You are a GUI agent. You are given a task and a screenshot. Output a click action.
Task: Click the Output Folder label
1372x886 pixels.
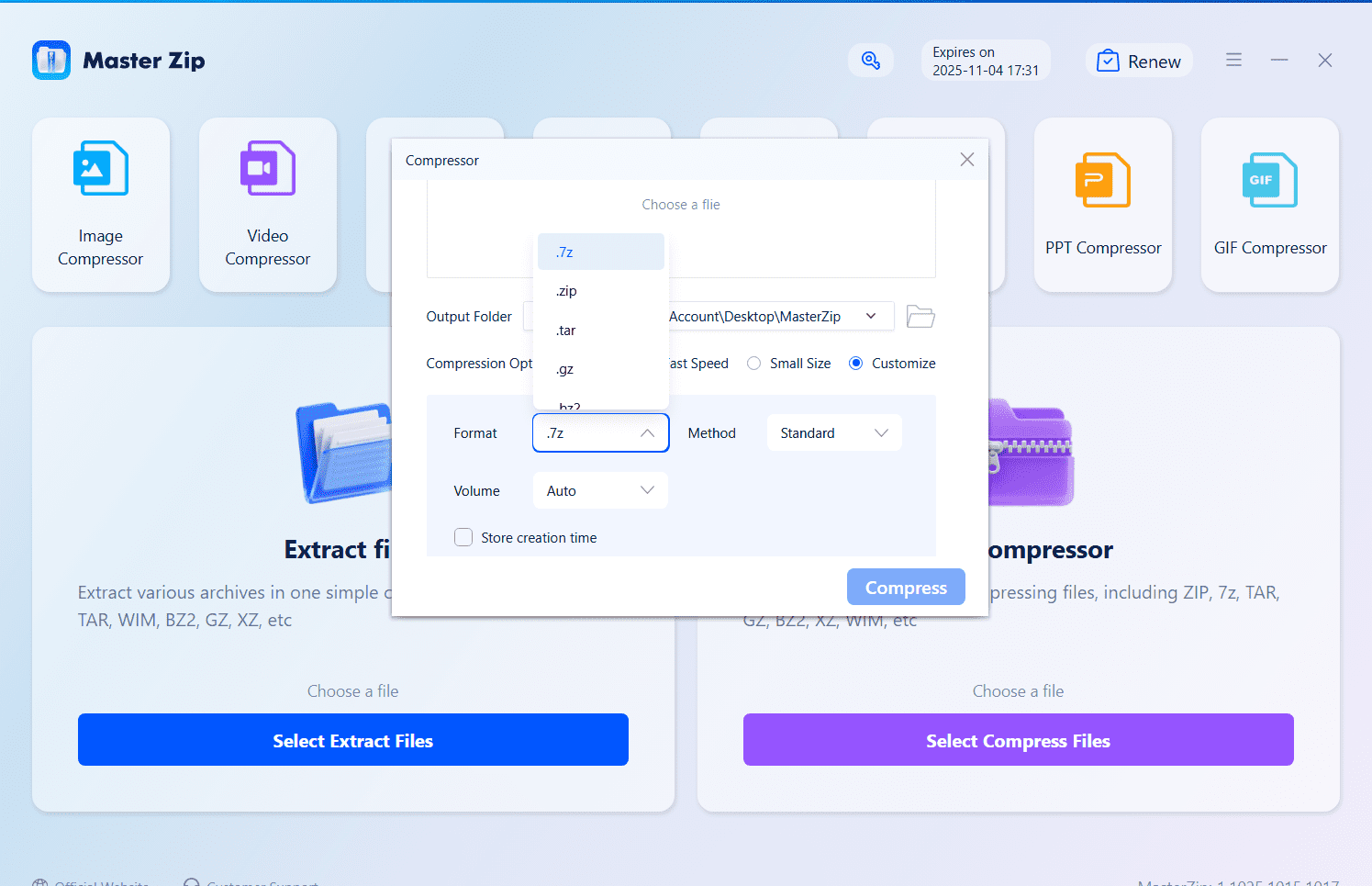[x=469, y=317]
